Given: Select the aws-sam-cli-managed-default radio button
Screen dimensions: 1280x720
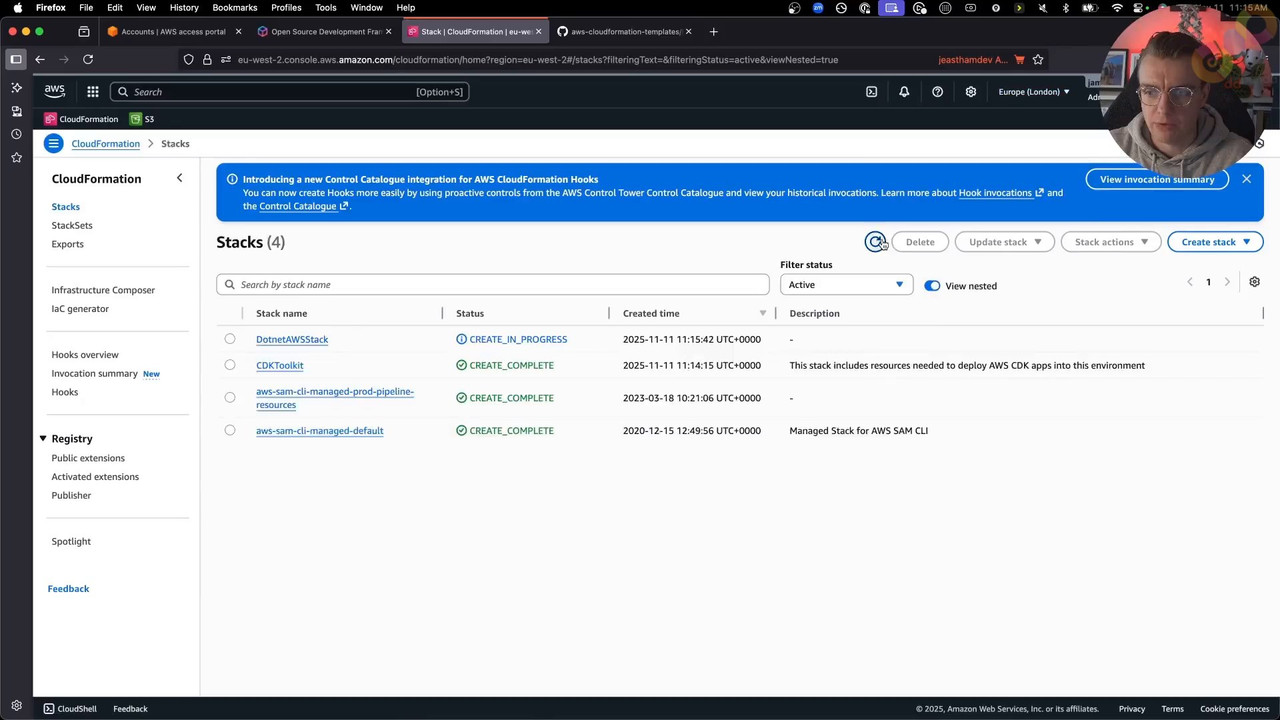Looking at the screenshot, I should pos(230,431).
